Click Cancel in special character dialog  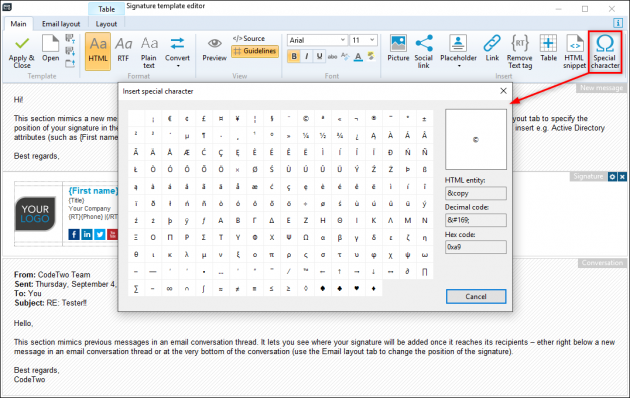click(476, 296)
